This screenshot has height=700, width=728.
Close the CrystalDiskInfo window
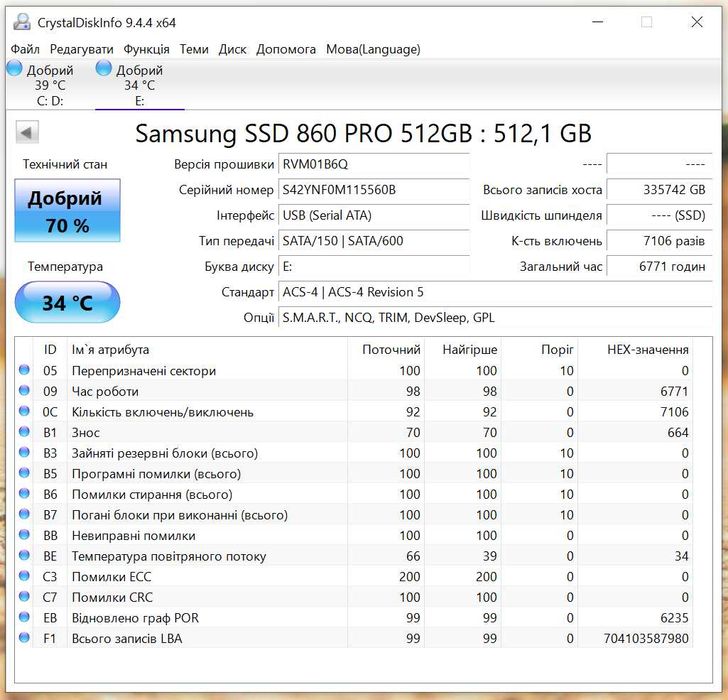click(x=697, y=22)
